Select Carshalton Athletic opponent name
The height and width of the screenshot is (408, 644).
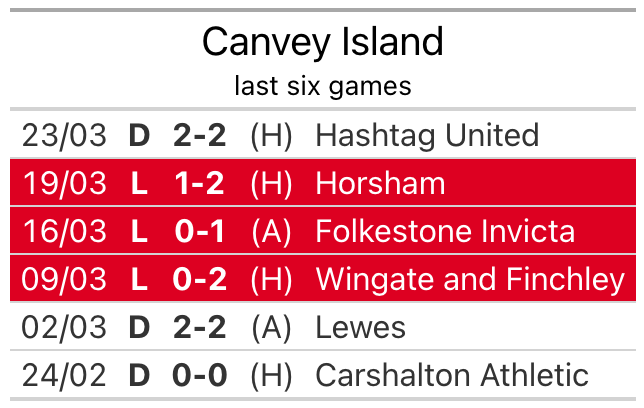451,375
